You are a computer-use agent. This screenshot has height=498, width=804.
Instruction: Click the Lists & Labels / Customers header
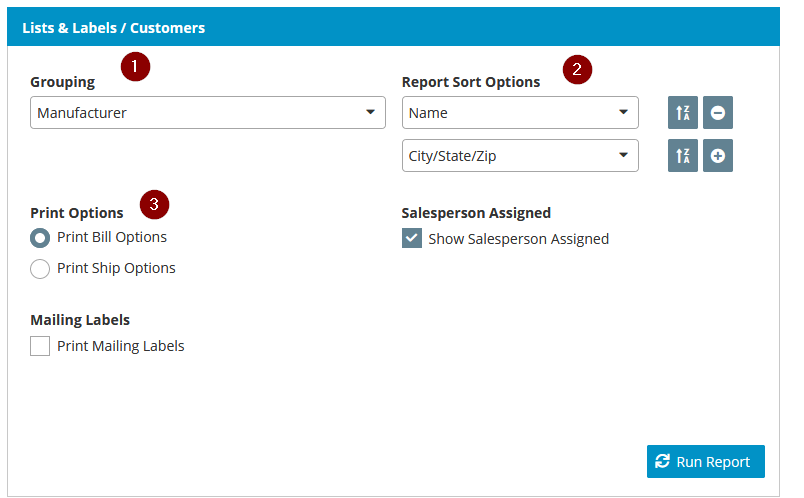113,28
